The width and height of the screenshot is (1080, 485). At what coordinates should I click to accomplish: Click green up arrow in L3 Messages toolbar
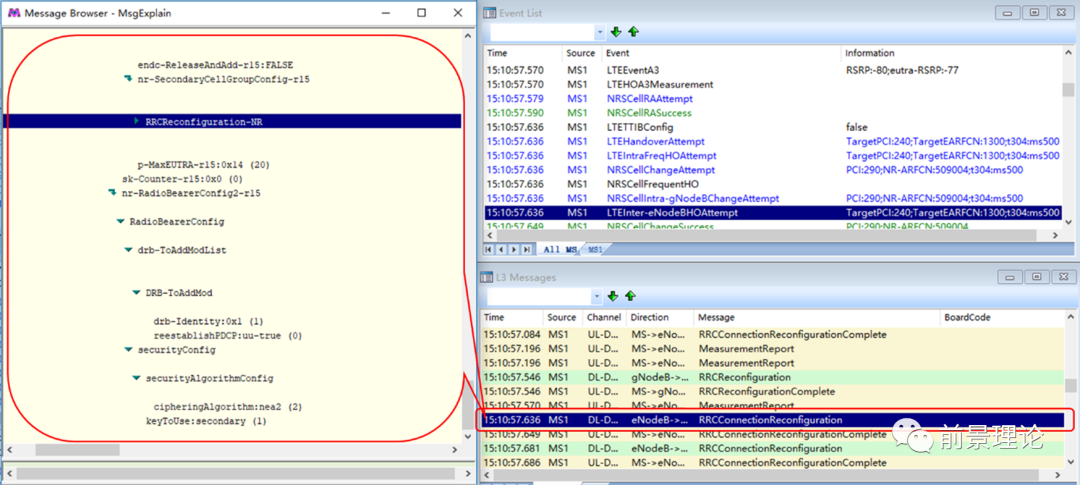click(630, 296)
